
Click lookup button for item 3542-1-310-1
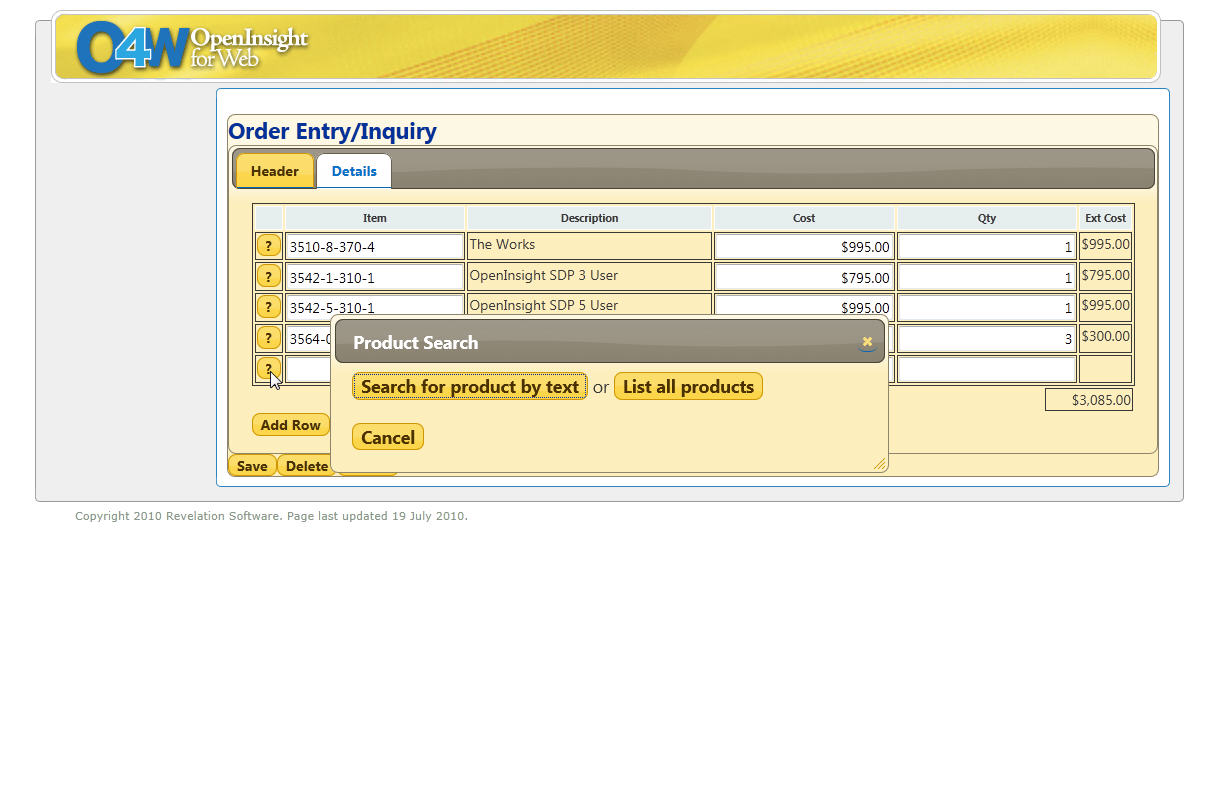click(268, 276)
